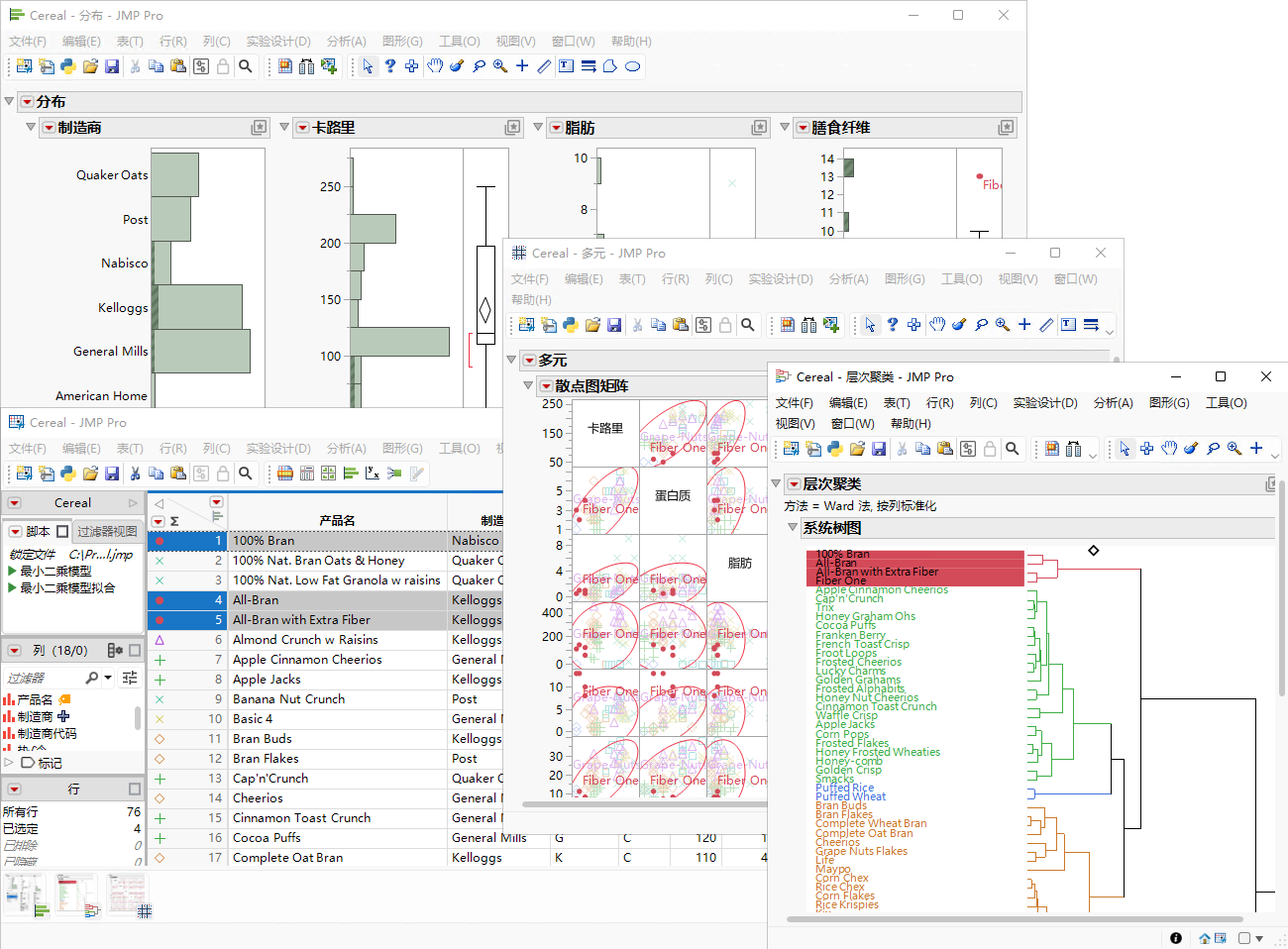Open 窗口(W) menu in the 分布 window

tap(574, 42)
